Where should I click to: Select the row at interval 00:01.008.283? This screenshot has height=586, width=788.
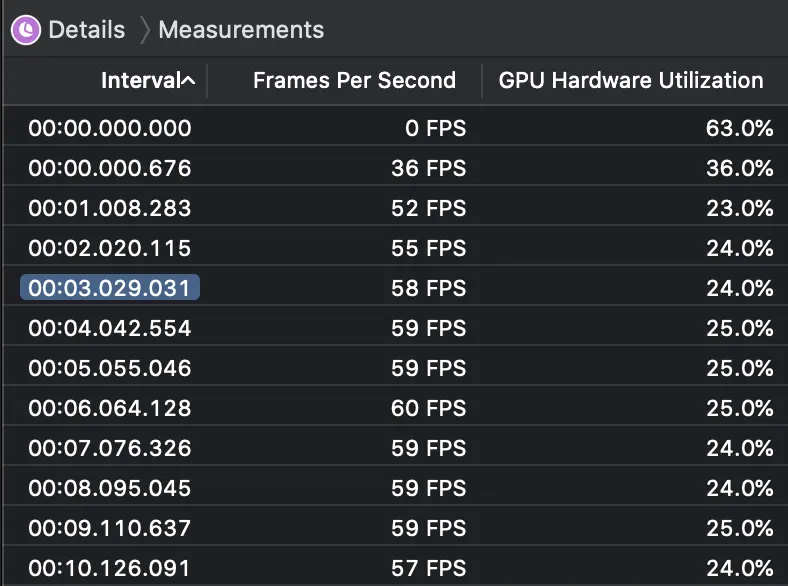pos(110,208)
